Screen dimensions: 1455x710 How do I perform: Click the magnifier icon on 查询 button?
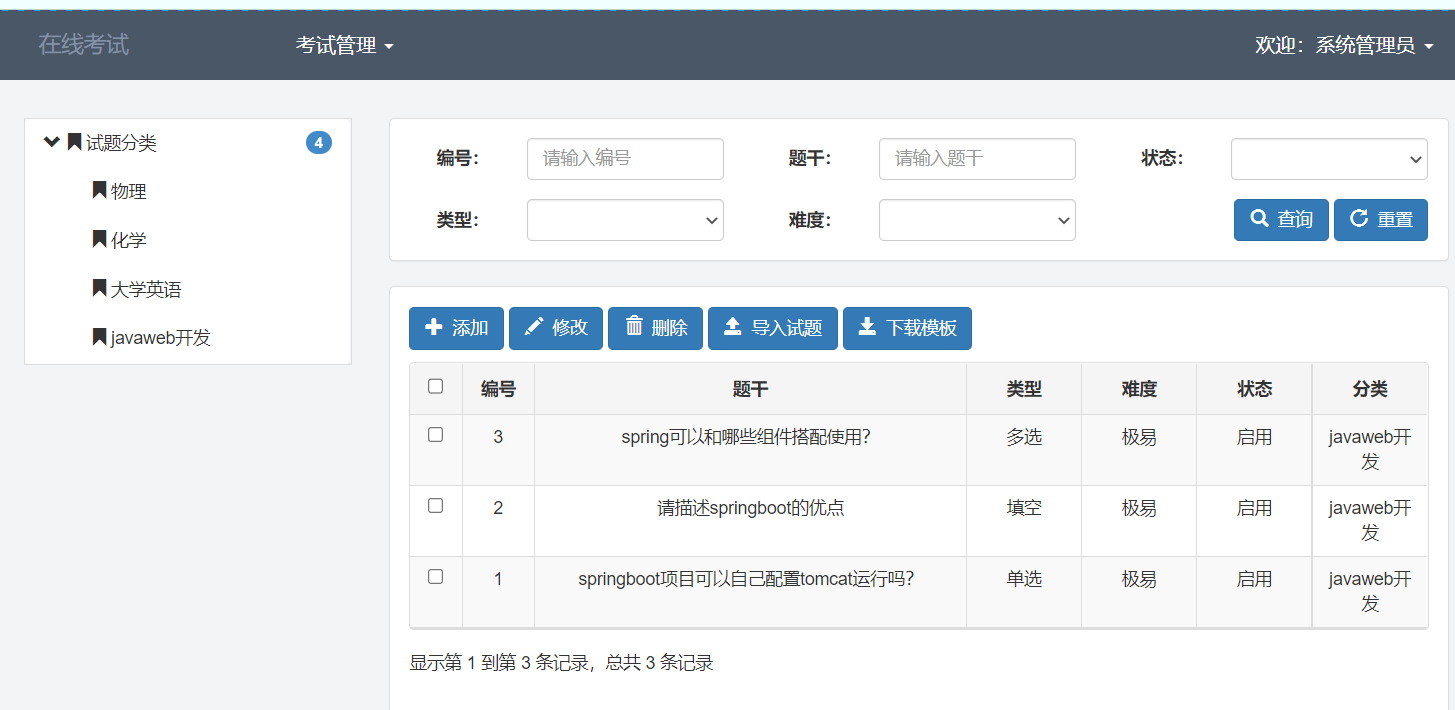[1258, 219]
